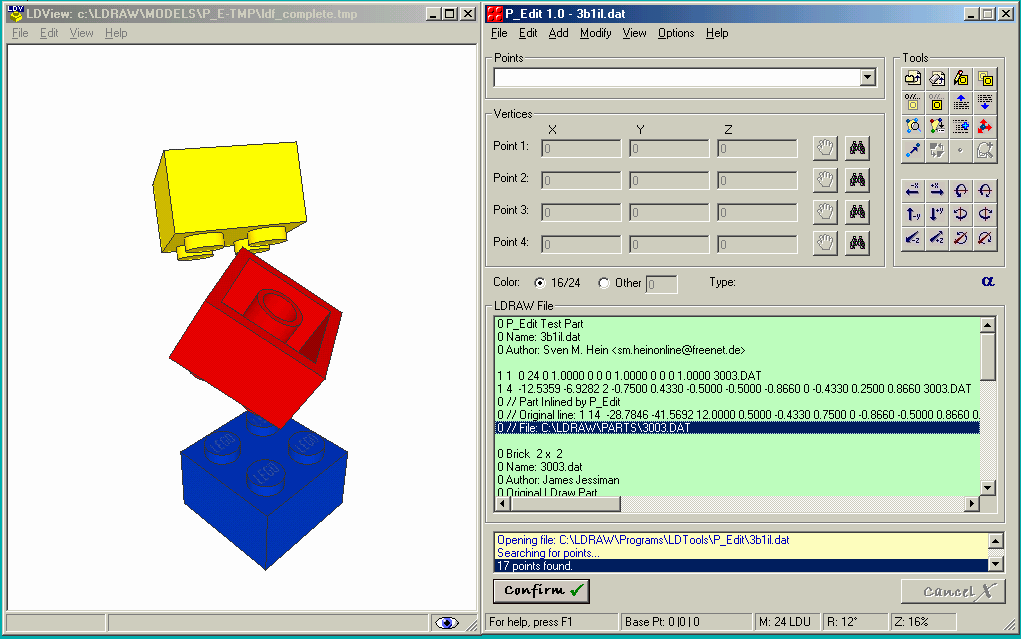
Task: Open P_Edit File menu
Action: coord(499,33)
